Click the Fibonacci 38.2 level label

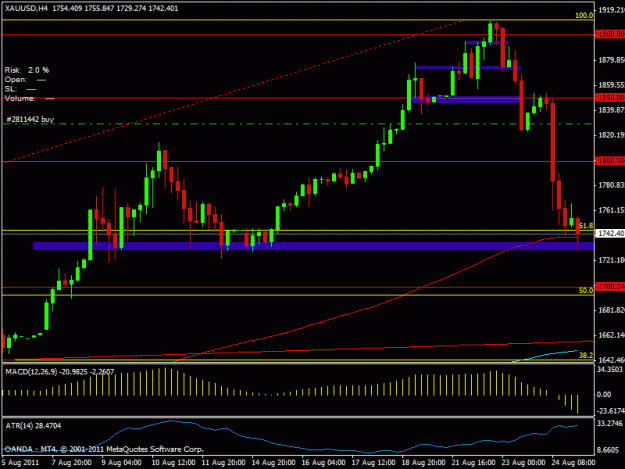[x=586, y=355]
